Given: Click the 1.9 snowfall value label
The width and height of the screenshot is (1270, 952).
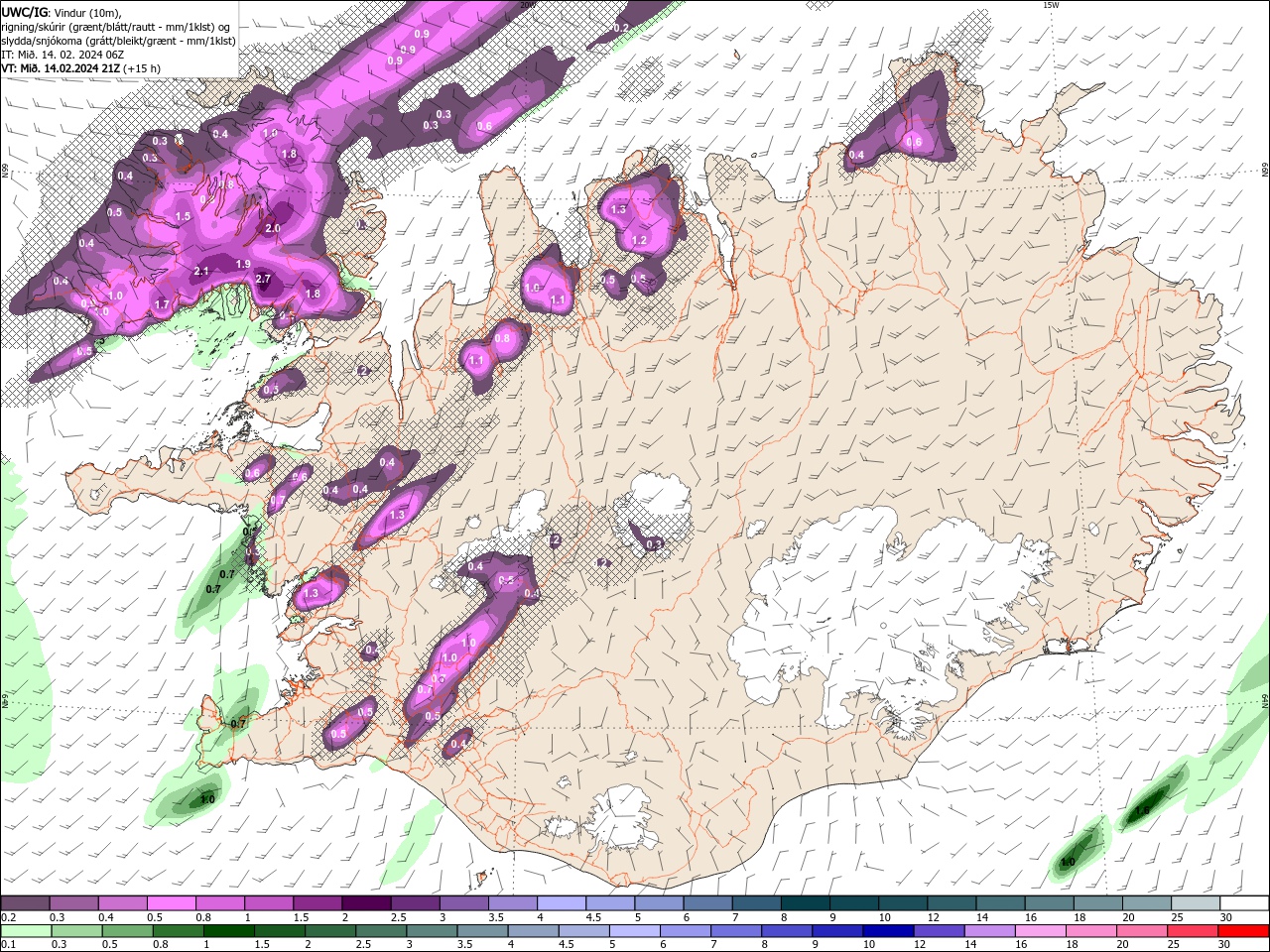Looking at the screenshot, I should [x=243, y=264].
